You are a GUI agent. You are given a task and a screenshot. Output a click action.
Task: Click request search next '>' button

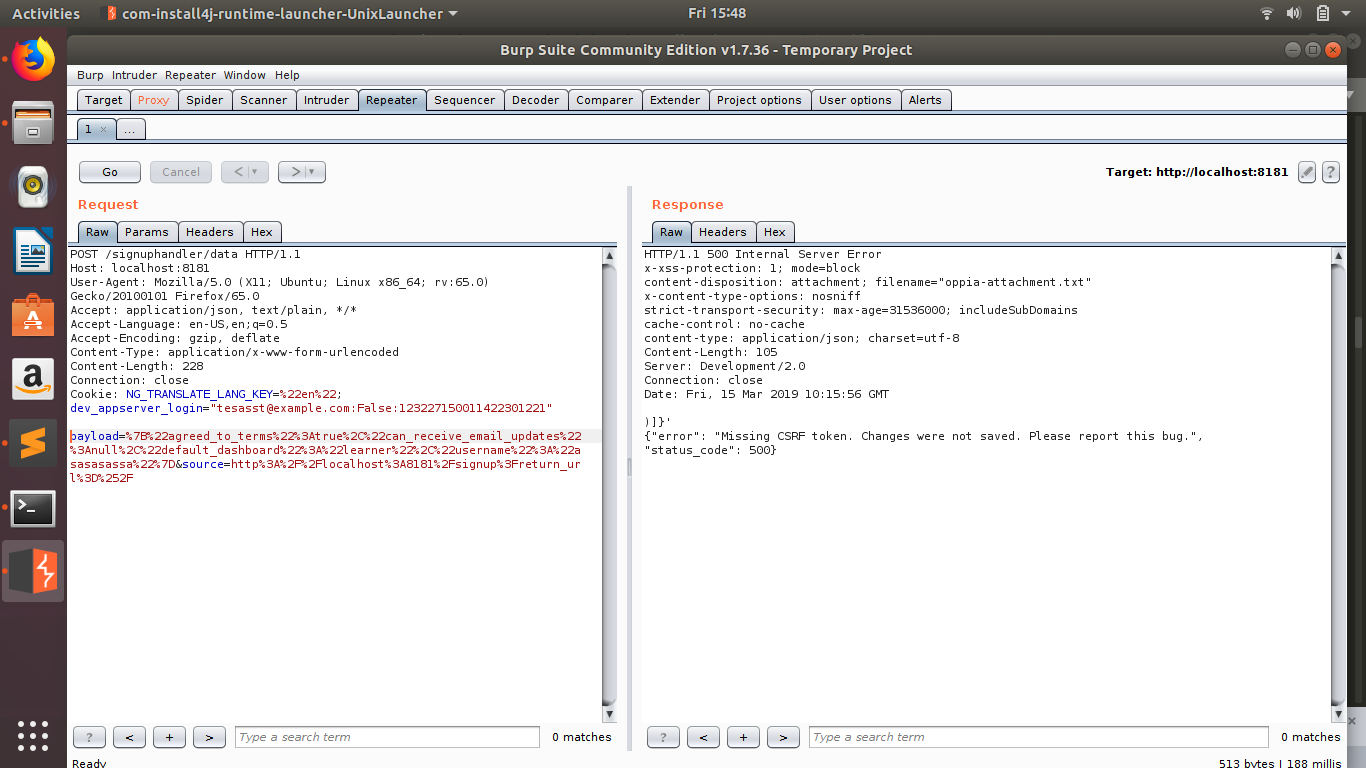209,737
